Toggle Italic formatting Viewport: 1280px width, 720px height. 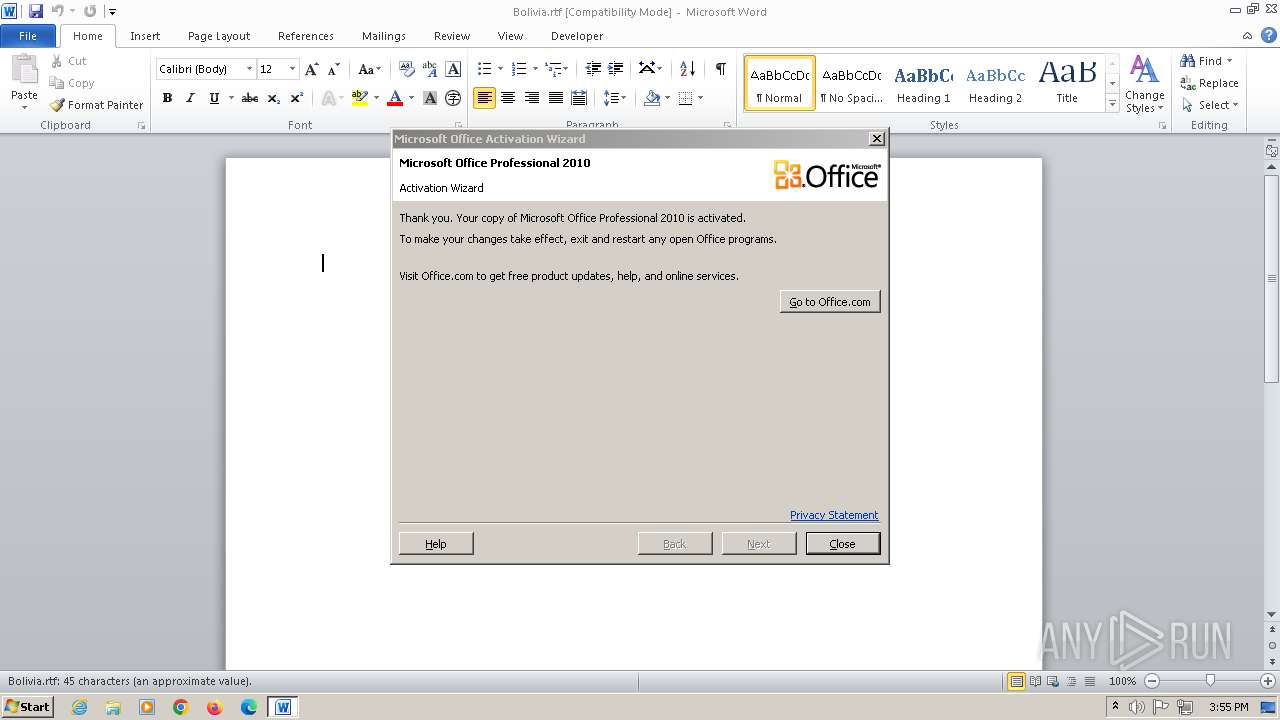coord(190,98)
